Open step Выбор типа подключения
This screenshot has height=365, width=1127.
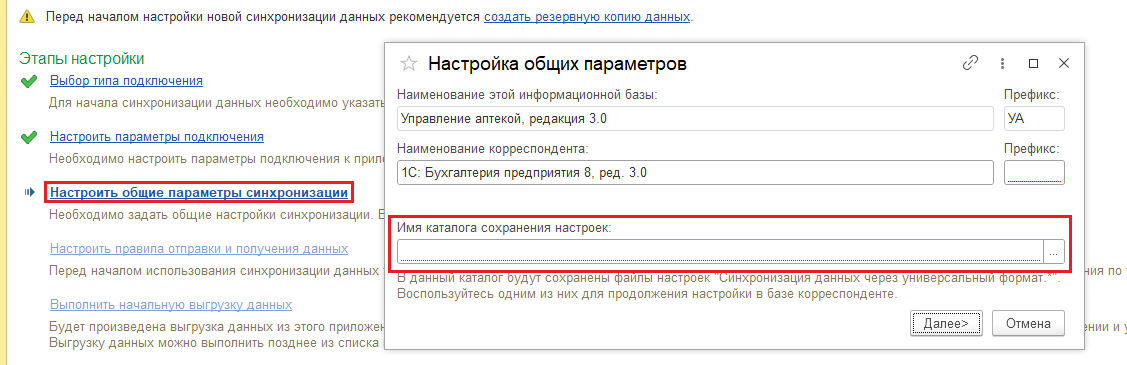126,80
